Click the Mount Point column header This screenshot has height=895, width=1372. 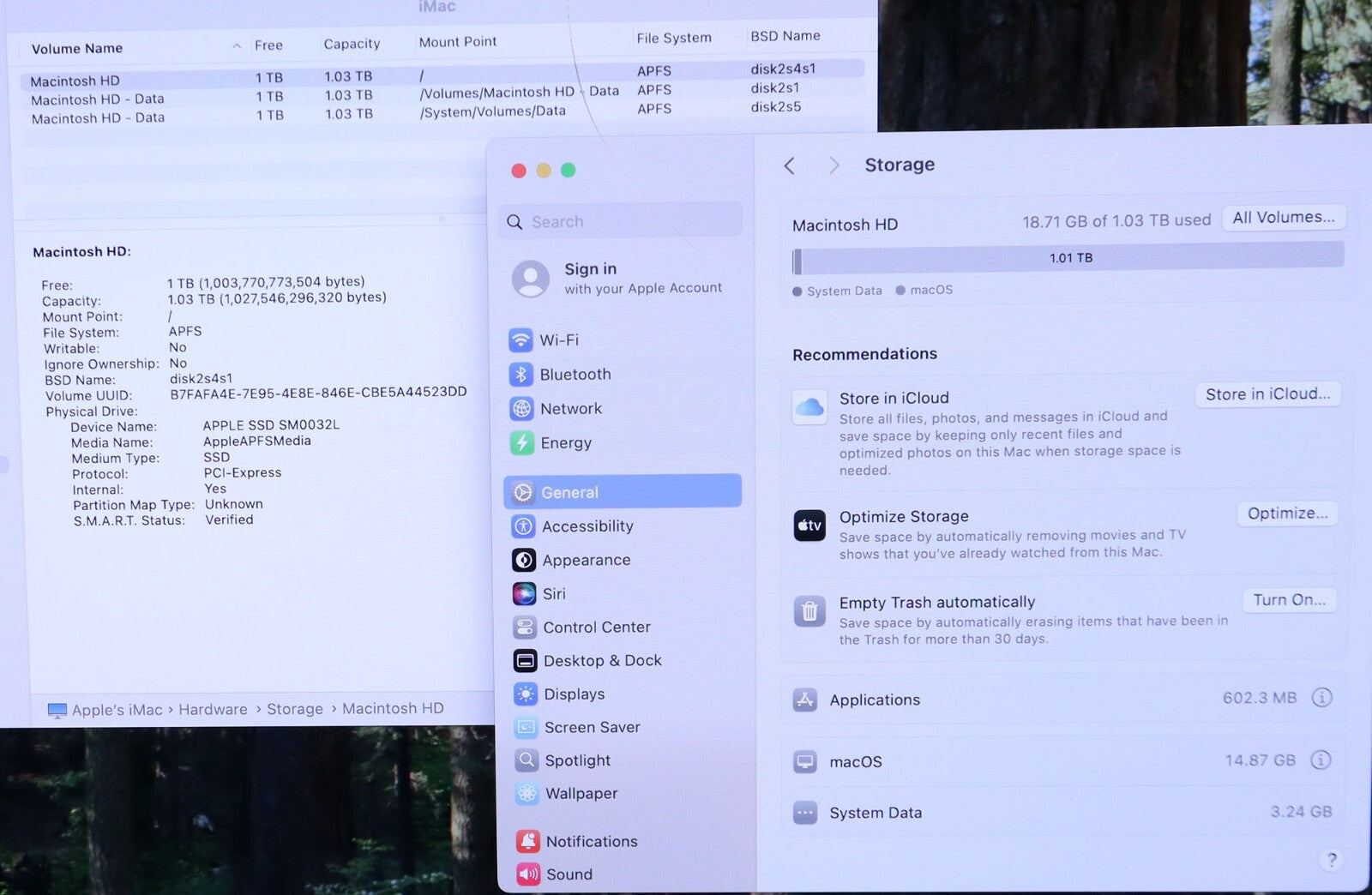[x=458, y=41]
